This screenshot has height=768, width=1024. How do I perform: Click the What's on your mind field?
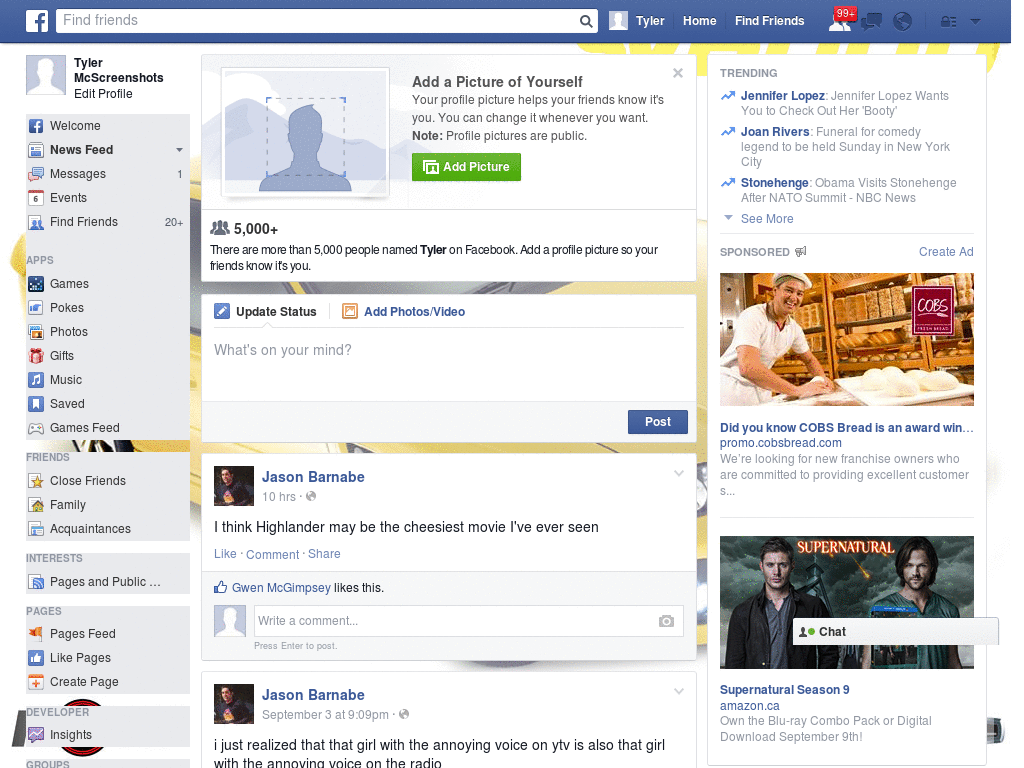click(x=449, y=364)
